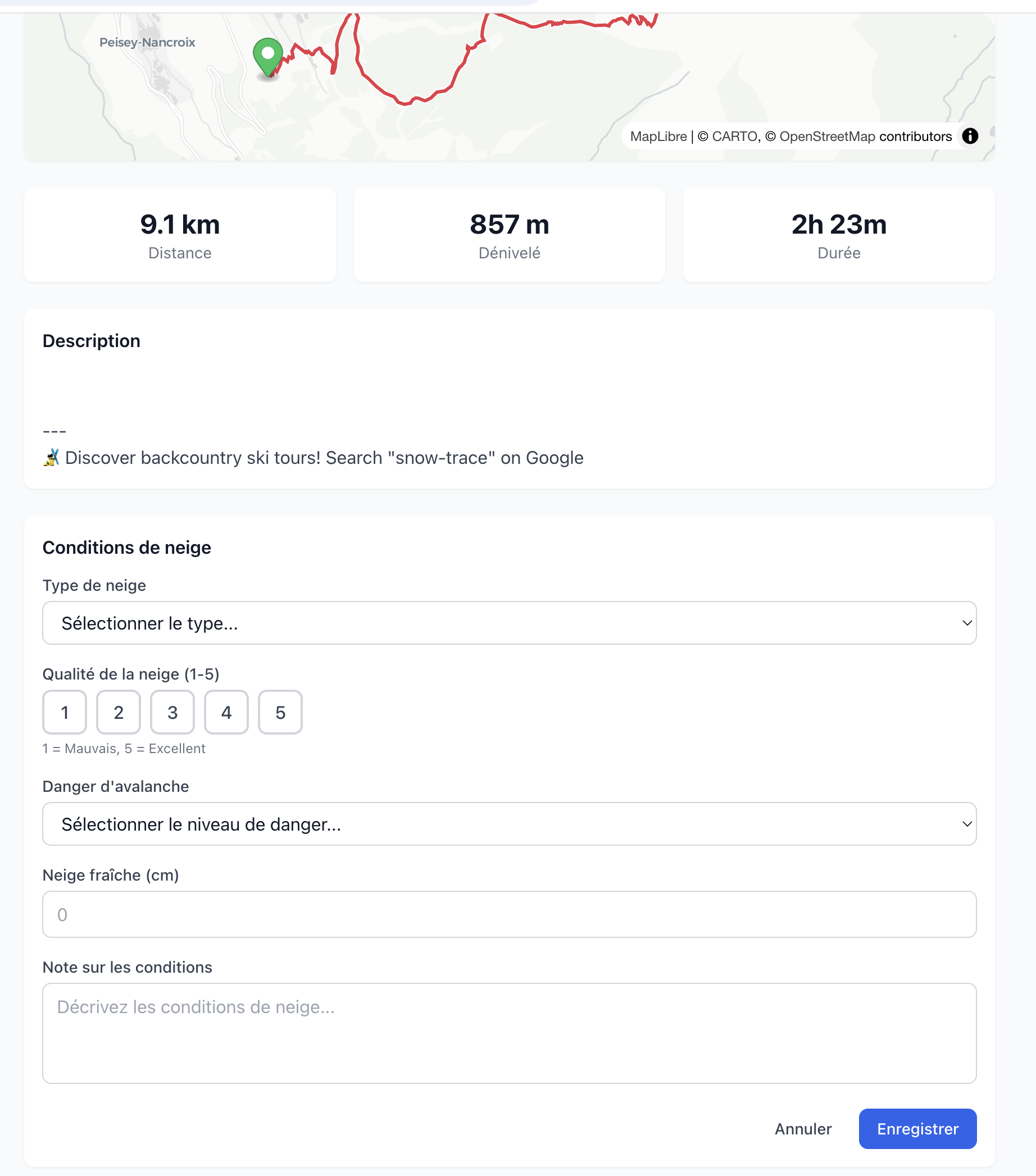This screenshot has height=1176, width=1036.
Task: Click the 857 m Dénivelé stat card
Action: click(509, 235)
